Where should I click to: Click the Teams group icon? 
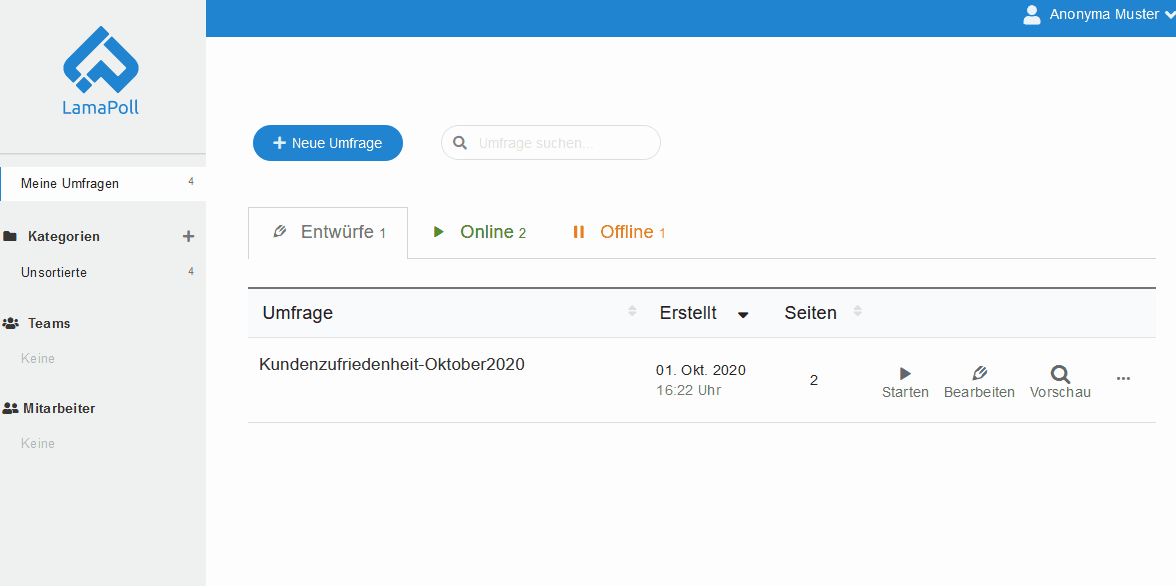point(10,323)
